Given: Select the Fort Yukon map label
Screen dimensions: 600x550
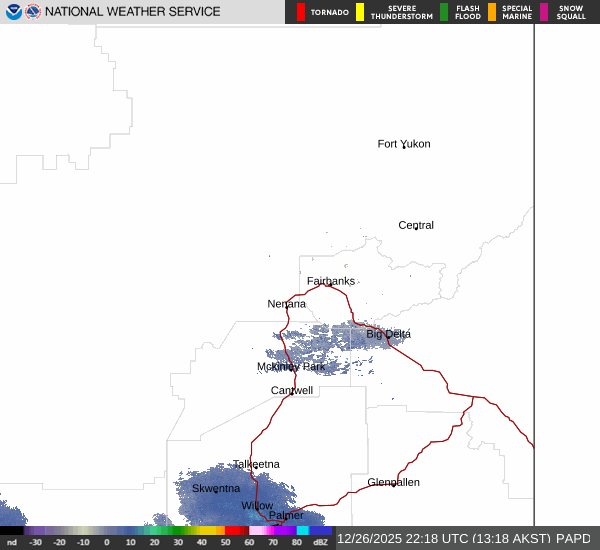Looking at the screenshot, I should click(404, 144).
